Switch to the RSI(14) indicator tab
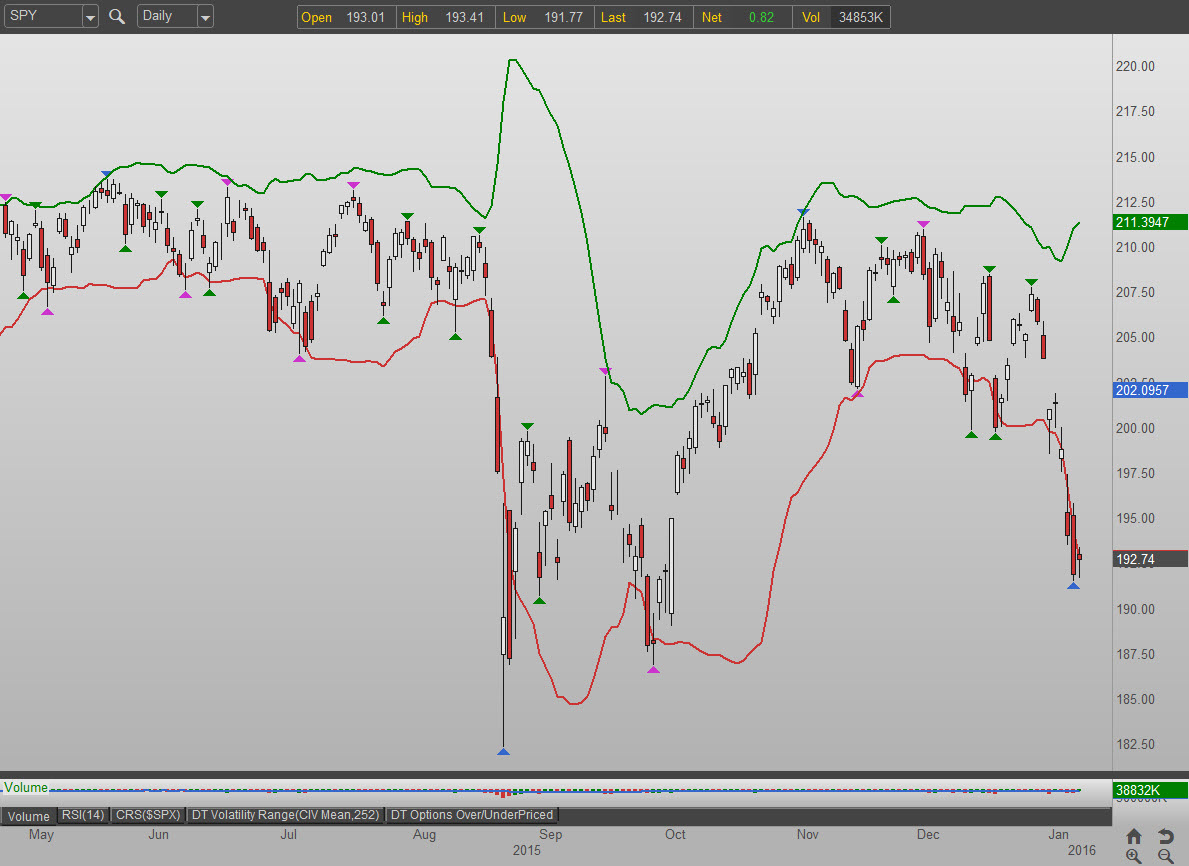1189x866 pixels. [83, 814]
